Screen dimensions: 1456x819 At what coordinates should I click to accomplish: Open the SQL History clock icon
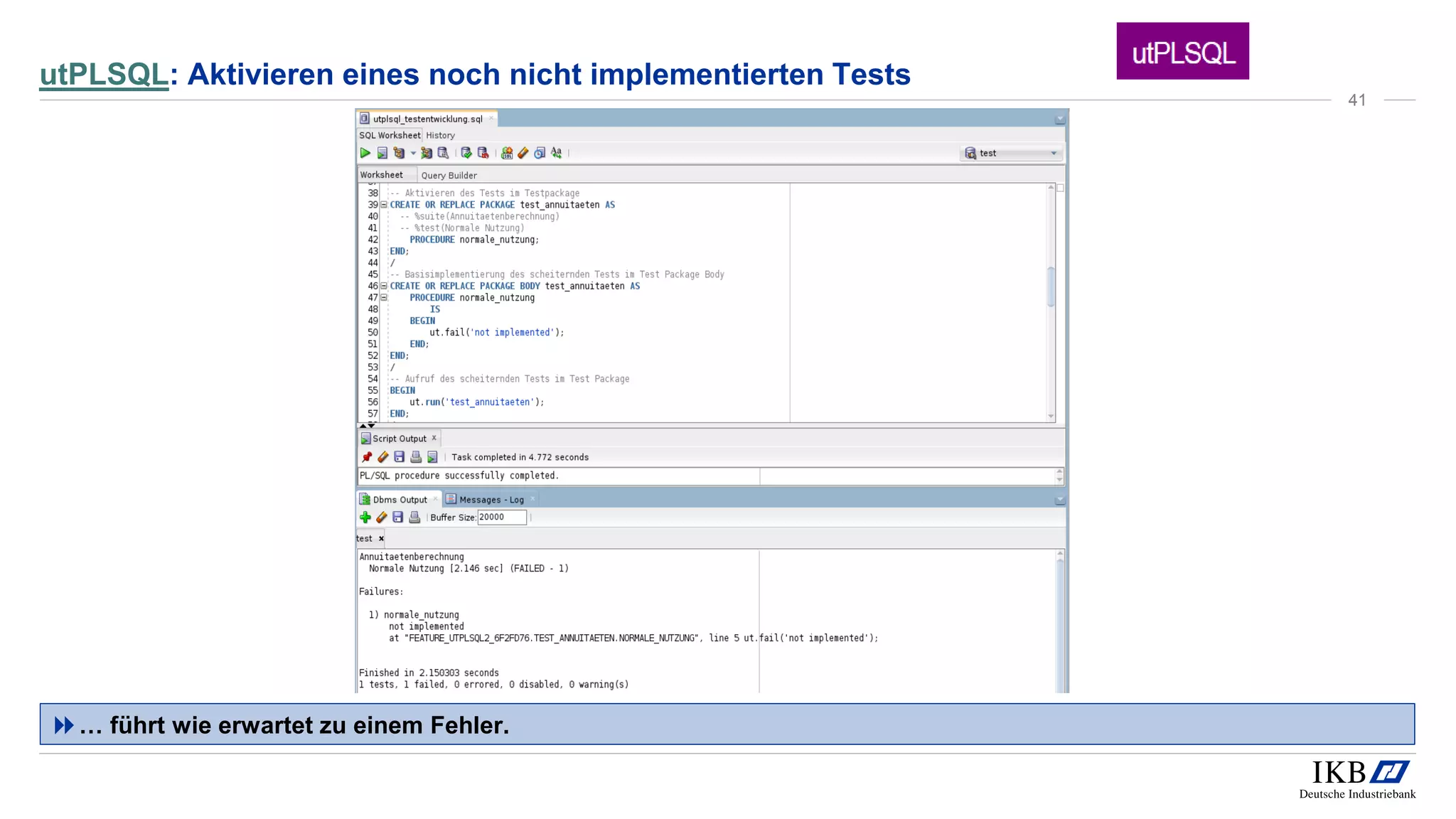[x=540, y=153]
